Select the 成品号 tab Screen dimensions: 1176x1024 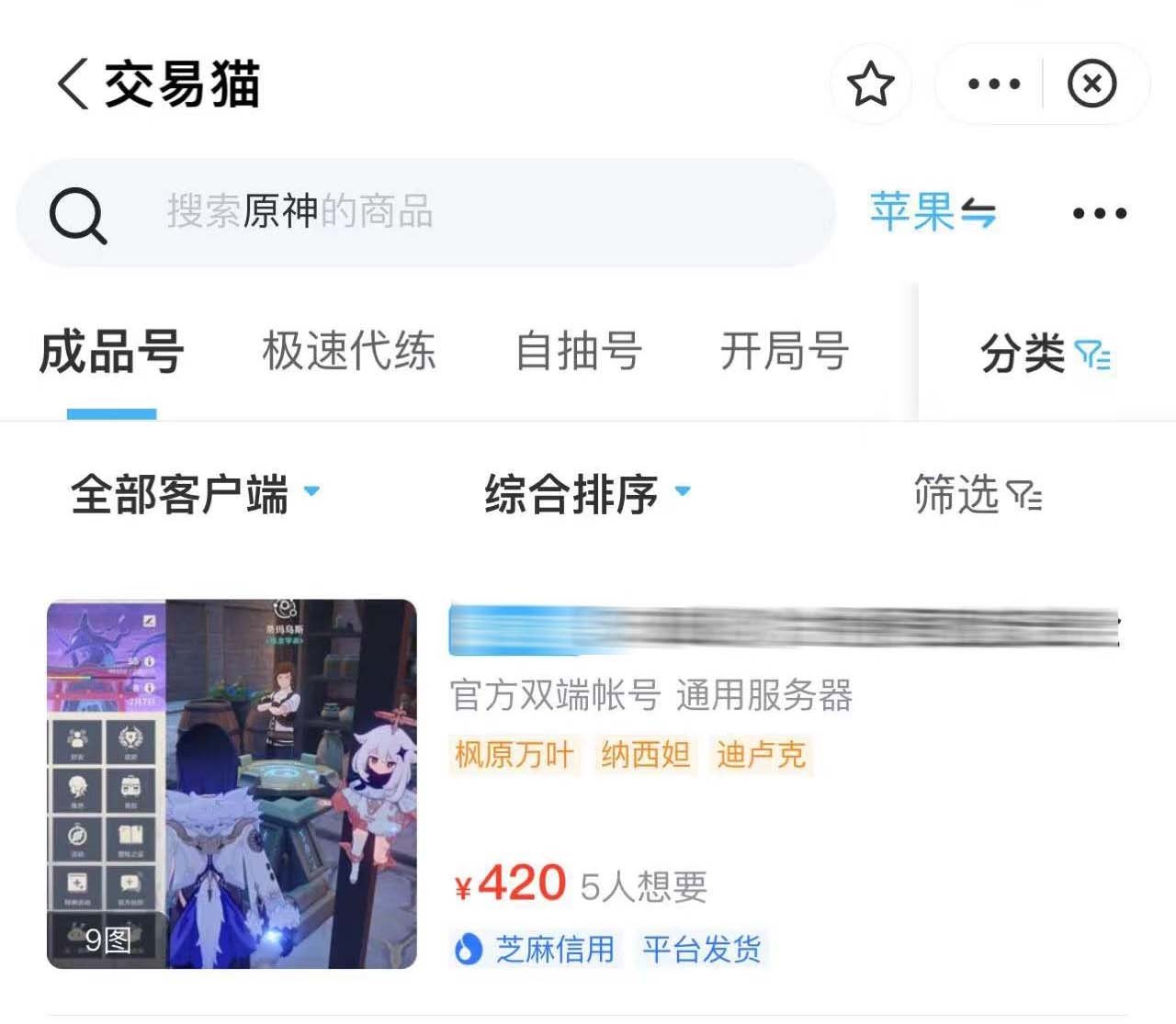[x=111, y=353]
